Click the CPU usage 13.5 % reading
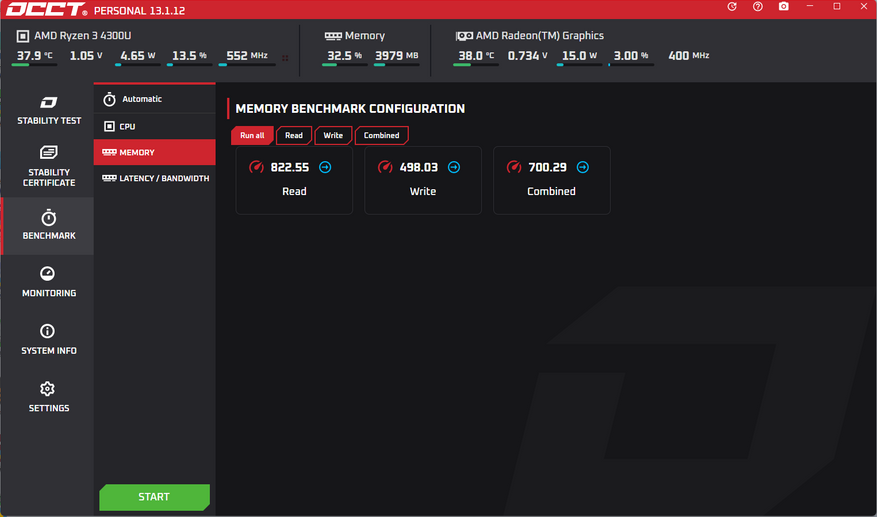877x517 pixels. coord(189,55)
